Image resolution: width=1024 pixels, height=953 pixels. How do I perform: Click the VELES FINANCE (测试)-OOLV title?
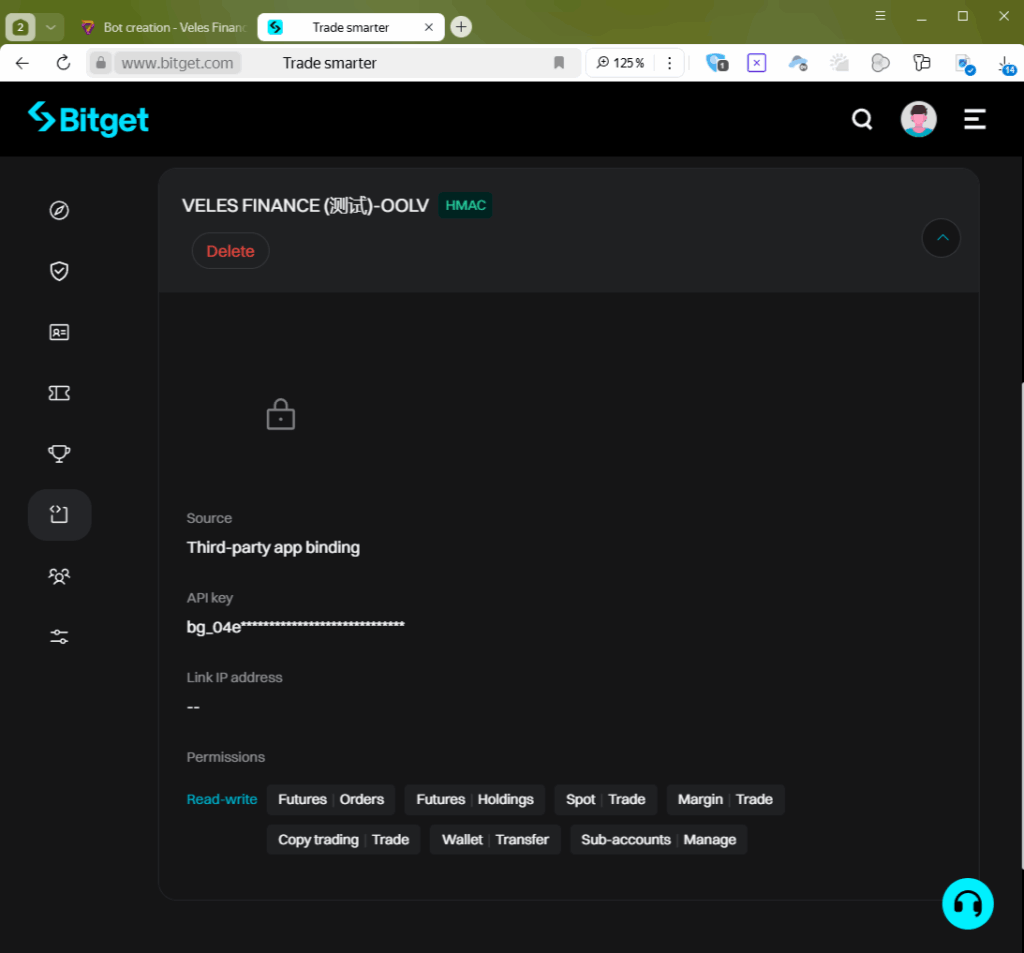pos(305,206)
